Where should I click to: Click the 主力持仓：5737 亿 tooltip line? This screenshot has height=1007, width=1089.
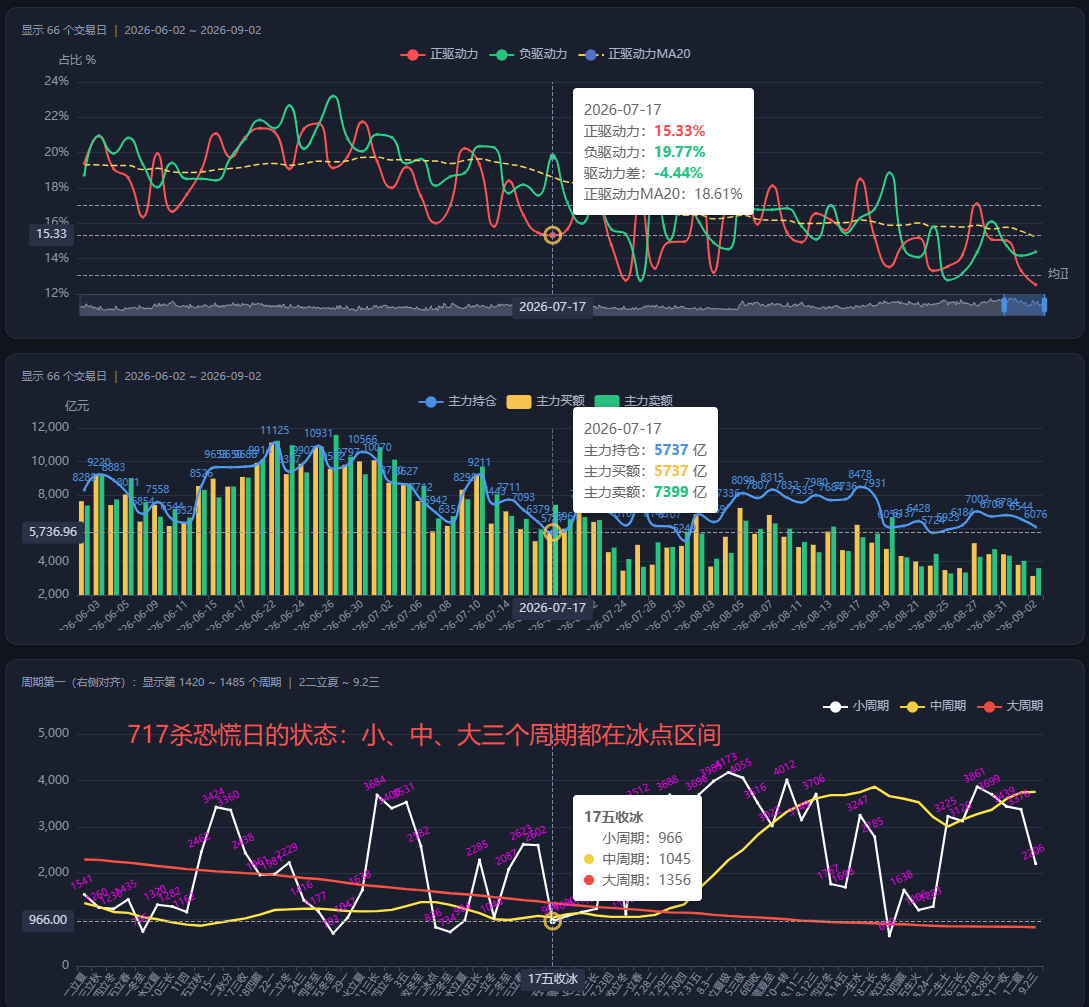tap(645, 450)
